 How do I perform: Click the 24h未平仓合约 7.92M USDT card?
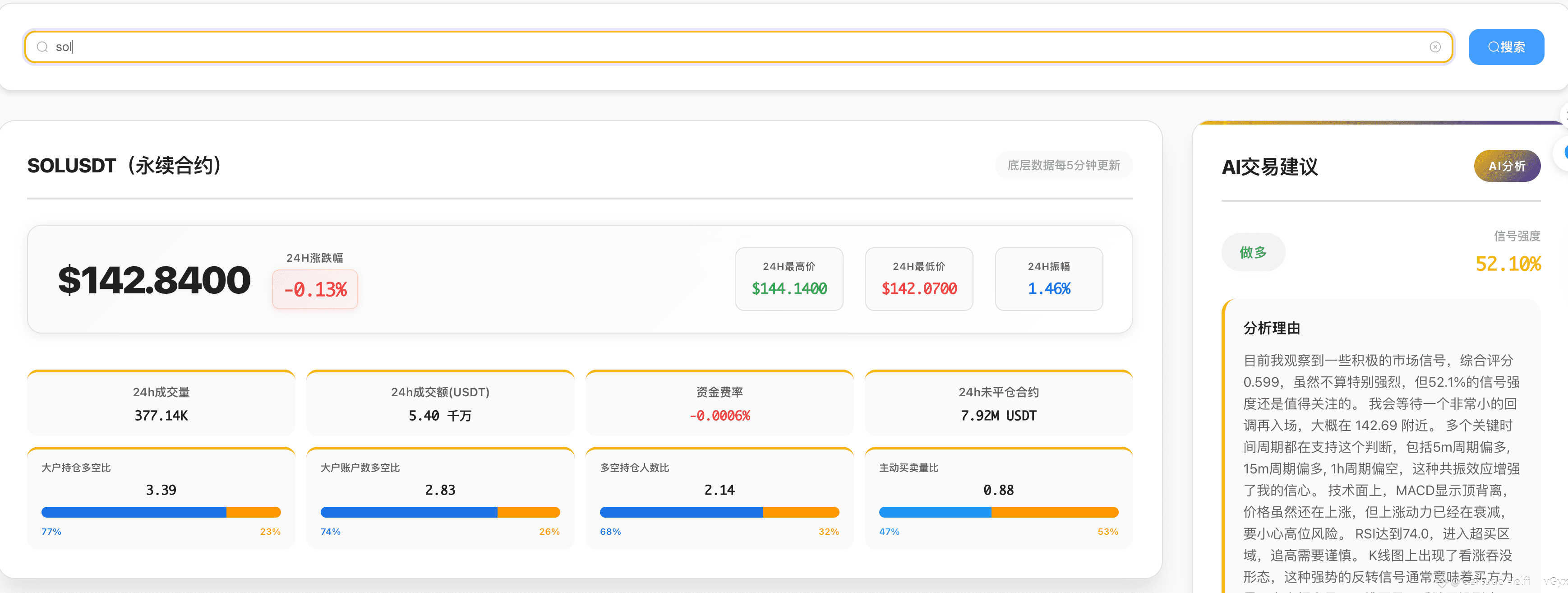(998, 403)
